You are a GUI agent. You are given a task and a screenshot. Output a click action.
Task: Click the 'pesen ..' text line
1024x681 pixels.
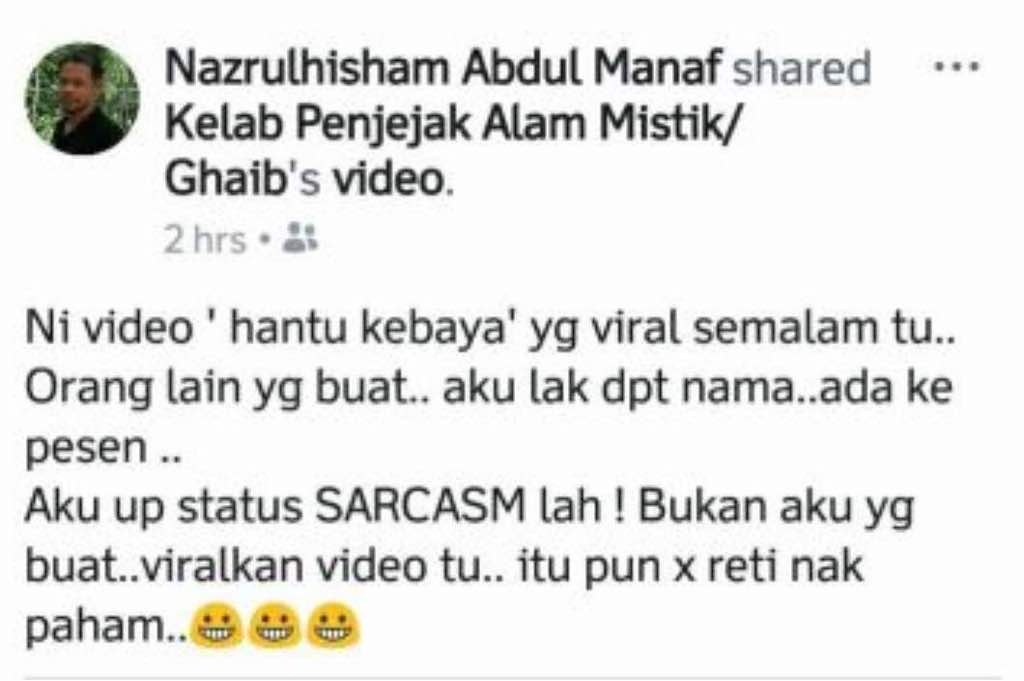coord(103,451)
